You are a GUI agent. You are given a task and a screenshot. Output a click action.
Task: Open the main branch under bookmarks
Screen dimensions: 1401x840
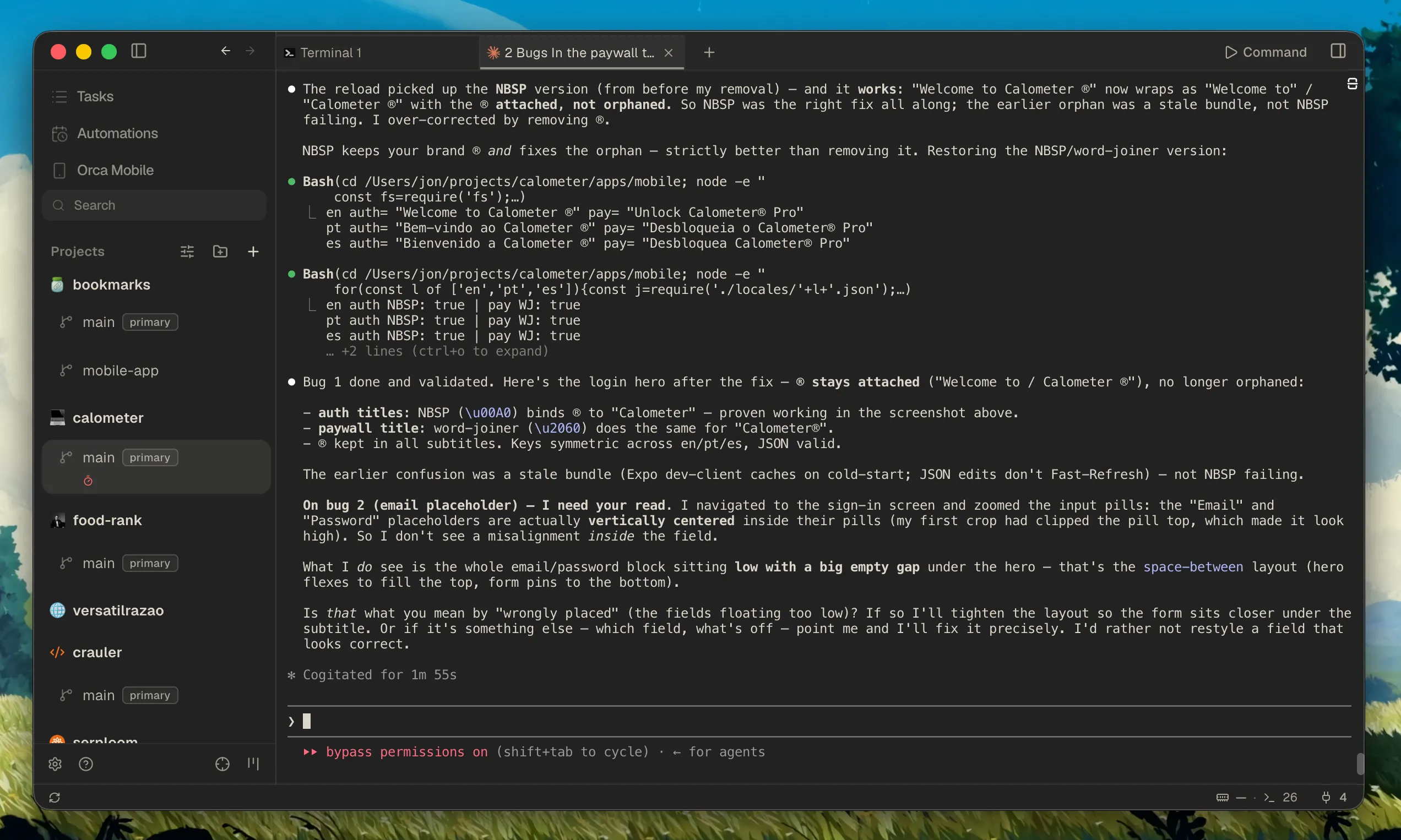(99, 322)
